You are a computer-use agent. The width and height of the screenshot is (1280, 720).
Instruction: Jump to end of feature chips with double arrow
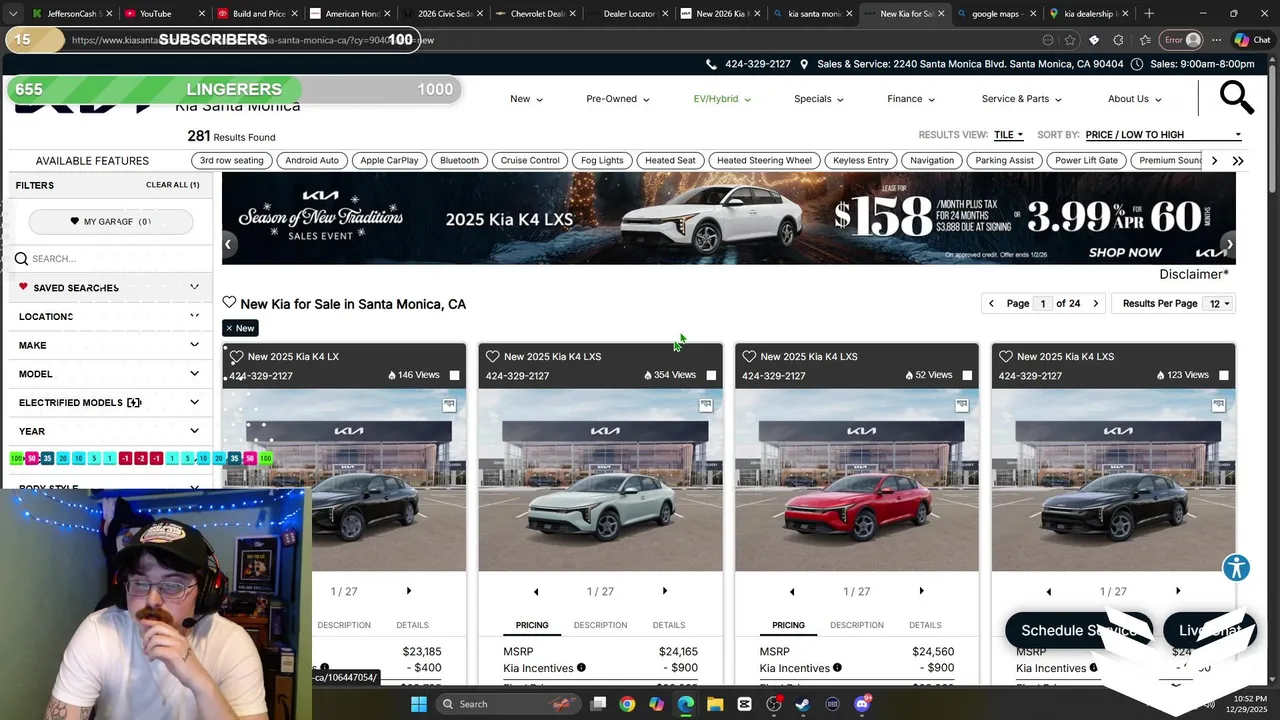click(x=1238, y=161)
